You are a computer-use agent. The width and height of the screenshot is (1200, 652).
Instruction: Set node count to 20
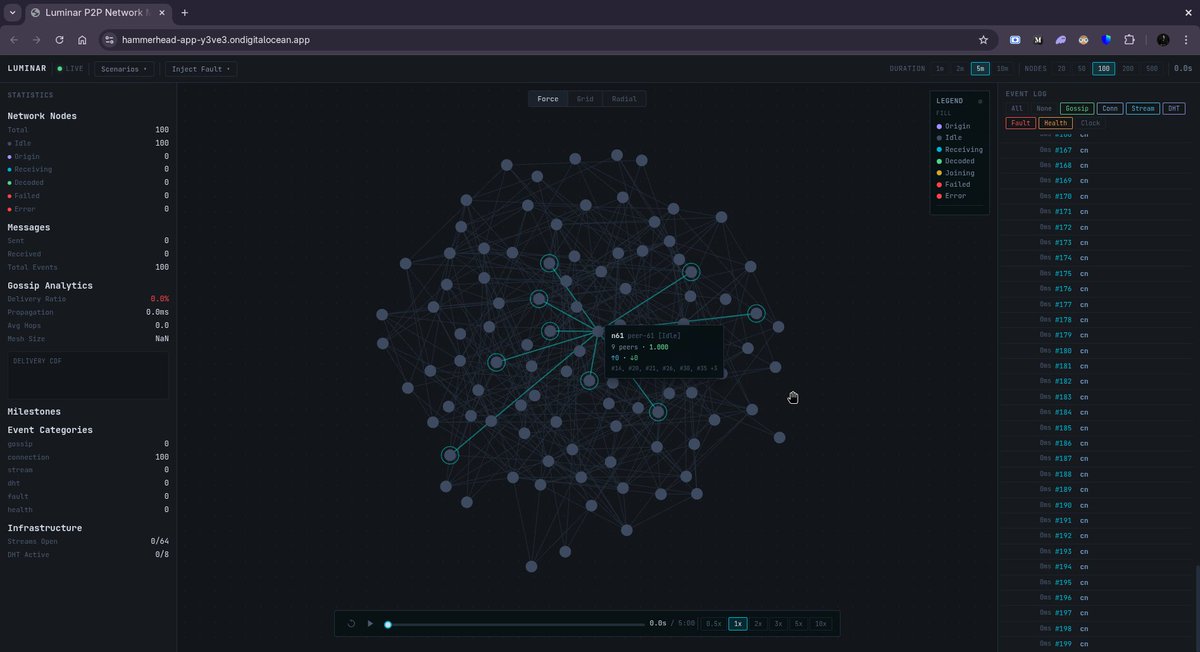pos(1061,69)
